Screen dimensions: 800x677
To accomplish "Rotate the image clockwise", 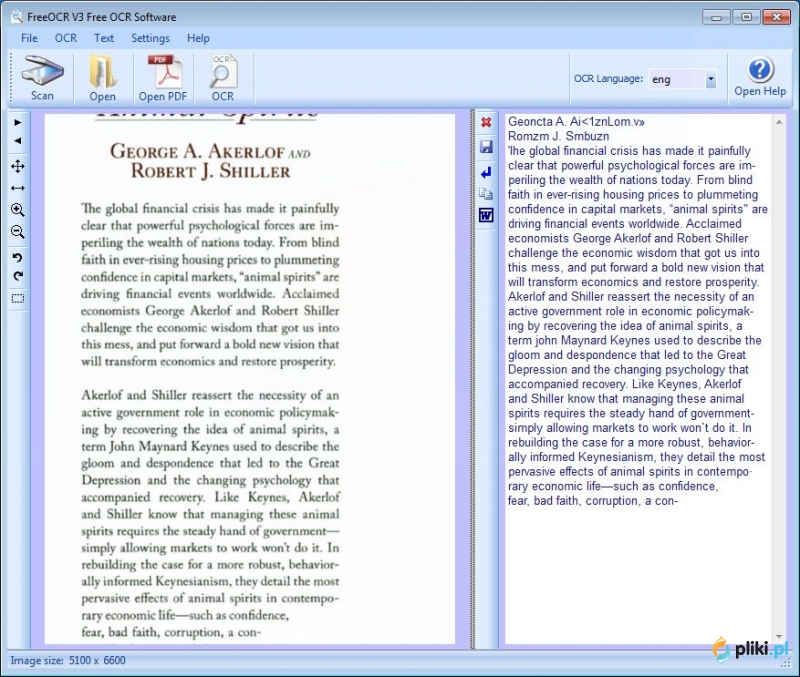I will coord(18,276).
